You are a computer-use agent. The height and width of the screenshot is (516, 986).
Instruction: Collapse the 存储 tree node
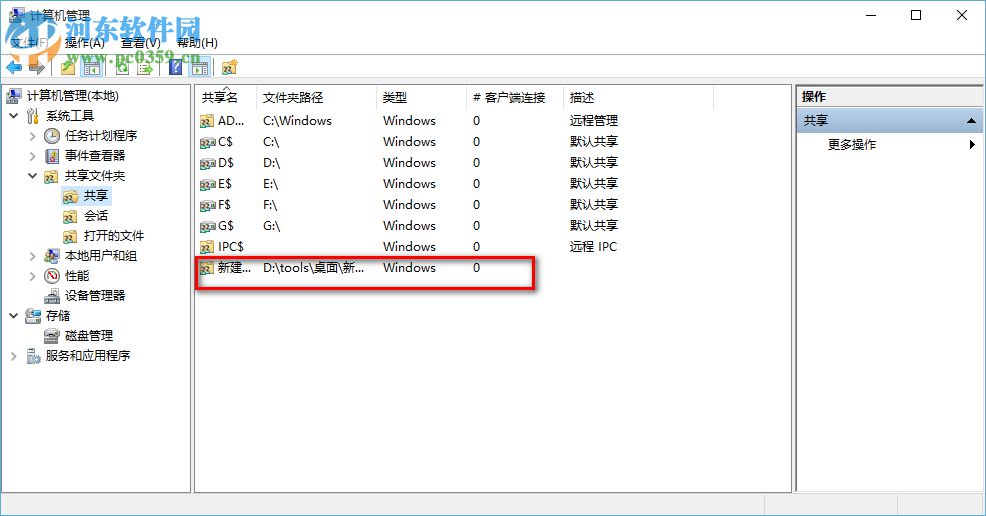pyautogui.click(x=14, y=316)
